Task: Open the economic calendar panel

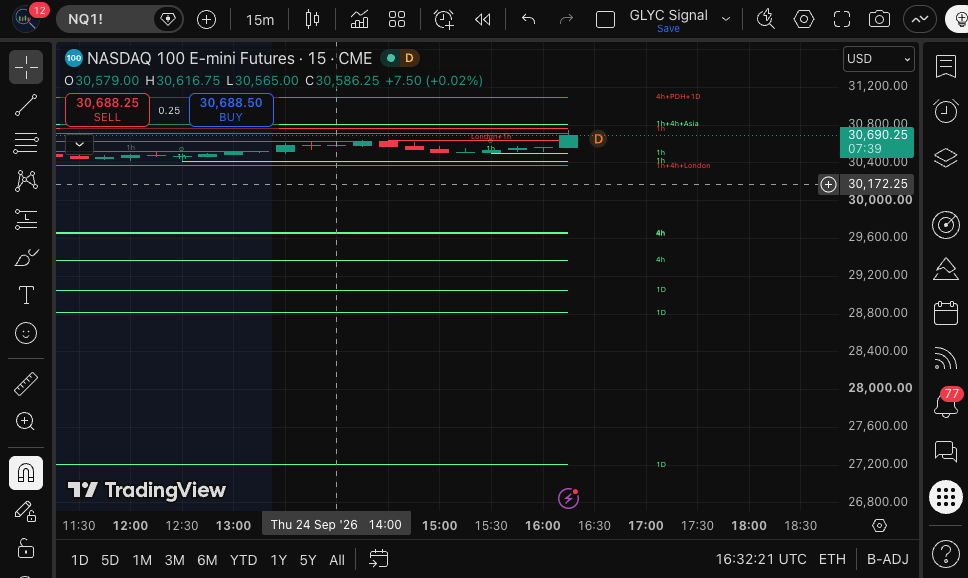Action: click(945, 312)
